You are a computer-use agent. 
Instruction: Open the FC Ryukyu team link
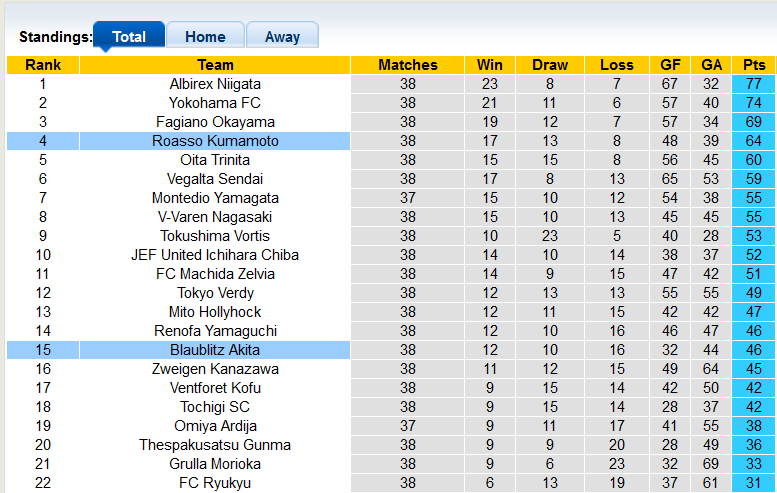[x=215, y=483]
